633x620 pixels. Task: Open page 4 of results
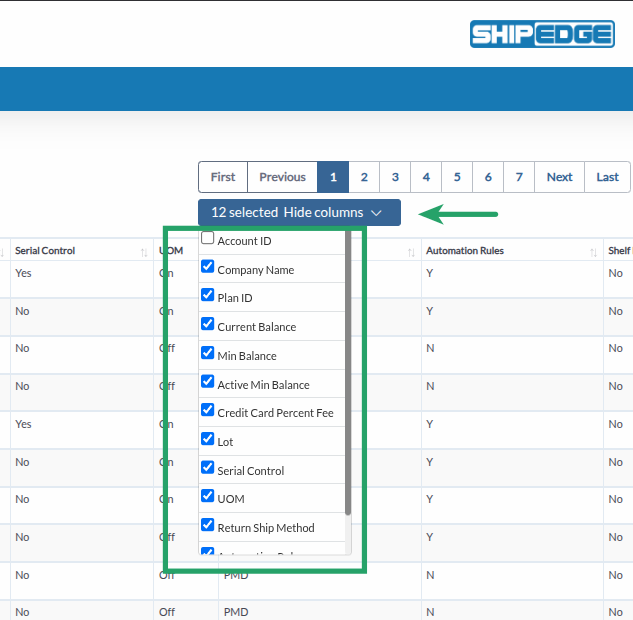pos(426,177)
